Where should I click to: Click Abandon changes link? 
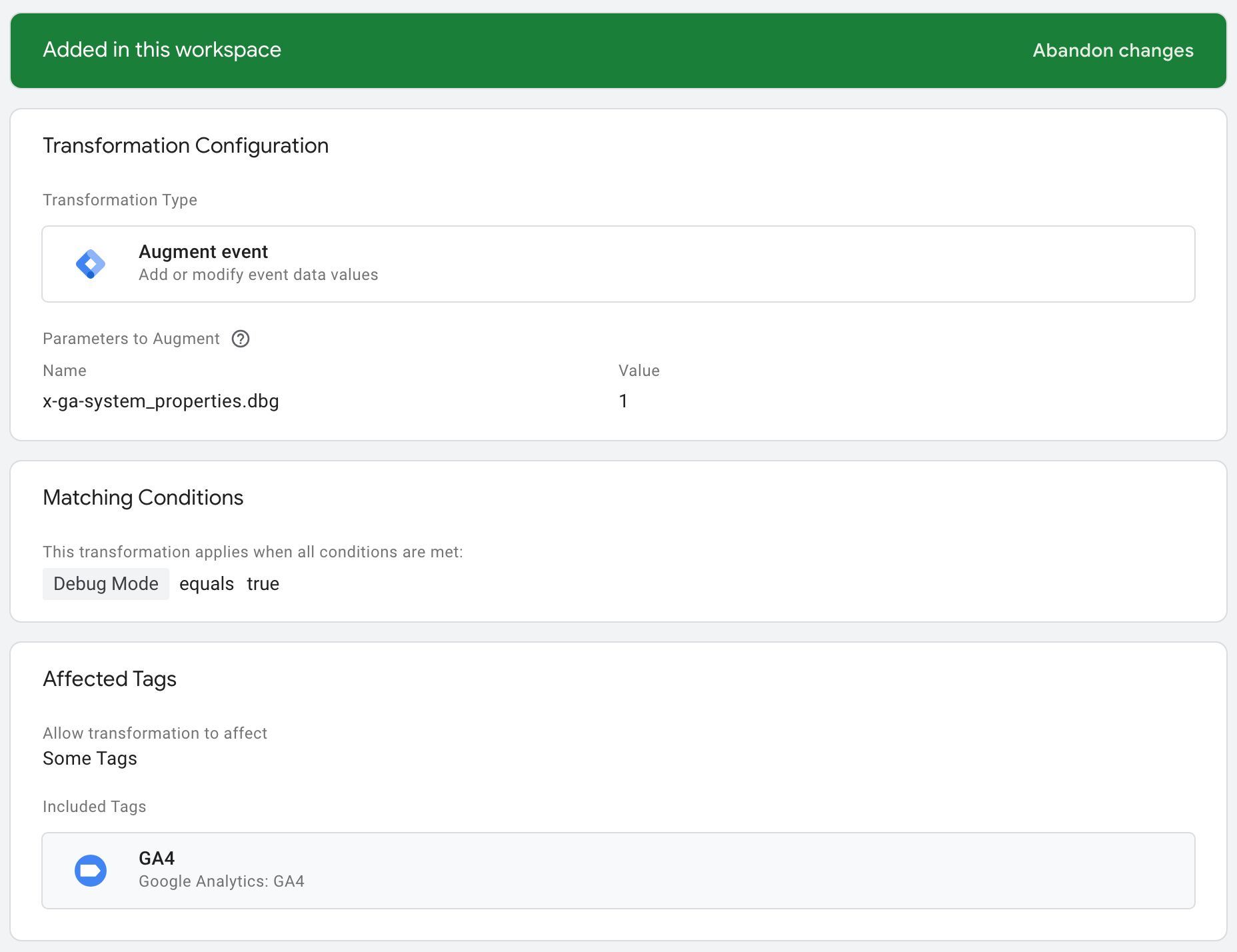[1113, 51]
